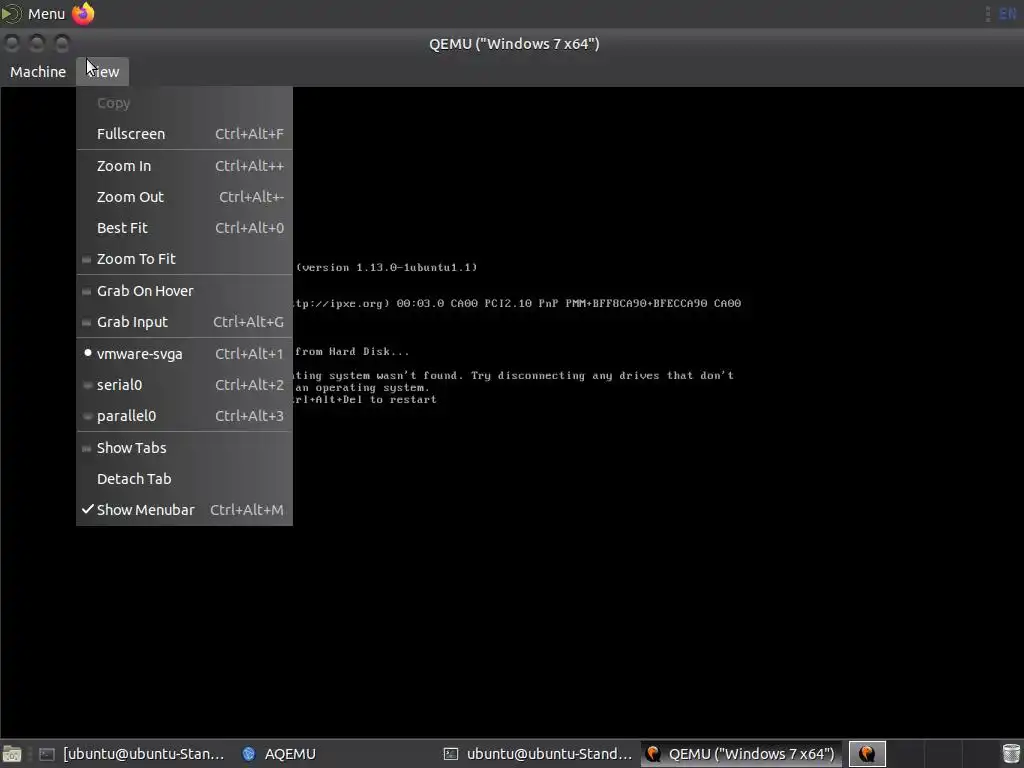The image size is (1024, 768).
Task: Enable Grab On Hover
Action: click(184, 291)
